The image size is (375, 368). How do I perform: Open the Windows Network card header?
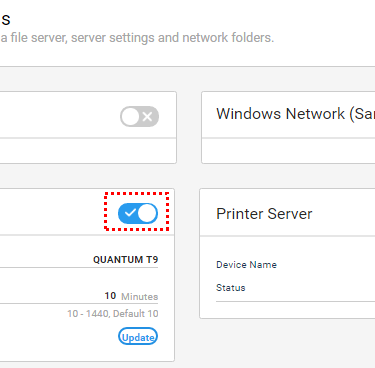(289, 114)
